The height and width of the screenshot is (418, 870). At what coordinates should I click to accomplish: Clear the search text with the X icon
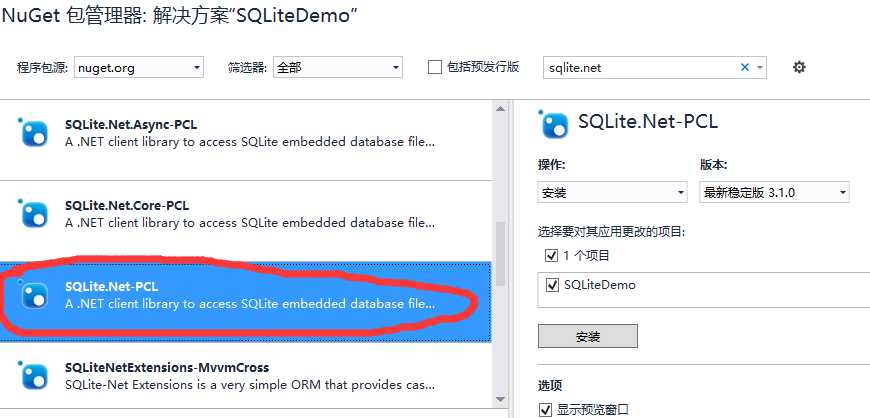[x=744, y=67]
